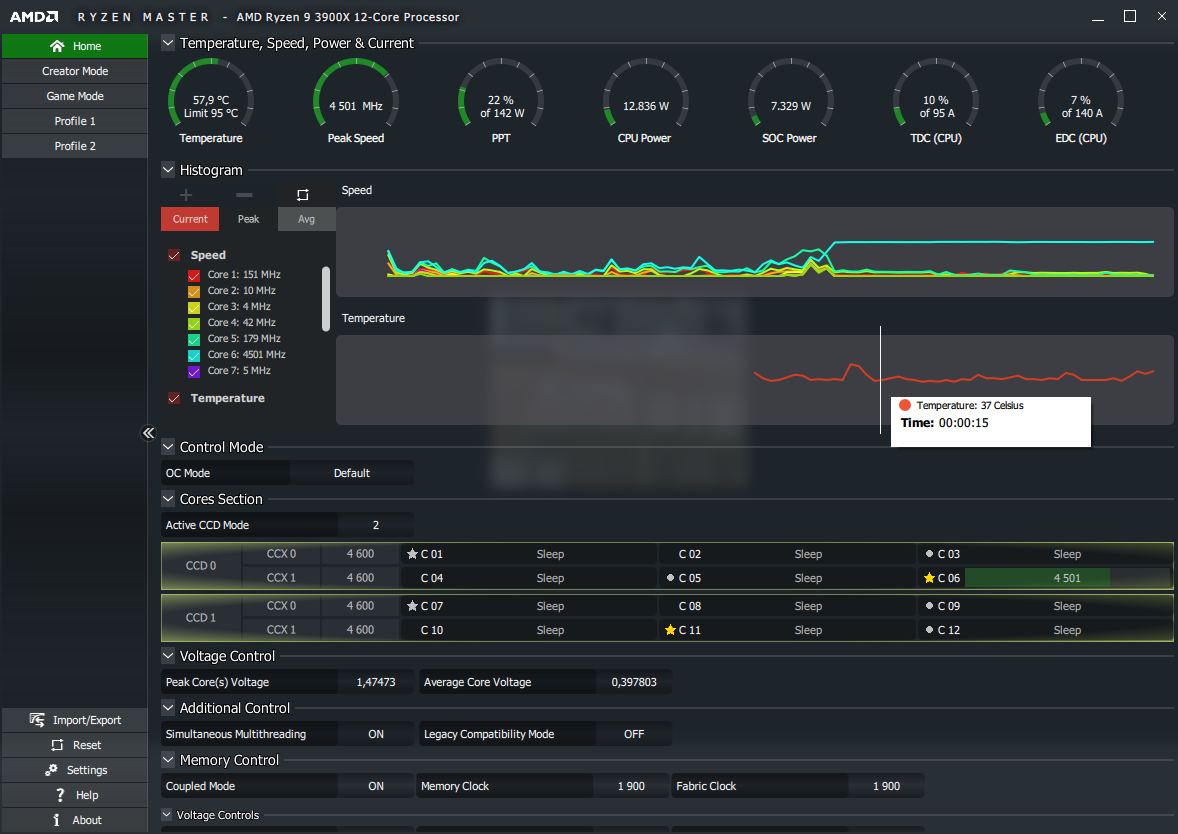Toggle Core 3 speed checkbox
This screenshot has height=834, width=1178.
(x=194, y=307)
